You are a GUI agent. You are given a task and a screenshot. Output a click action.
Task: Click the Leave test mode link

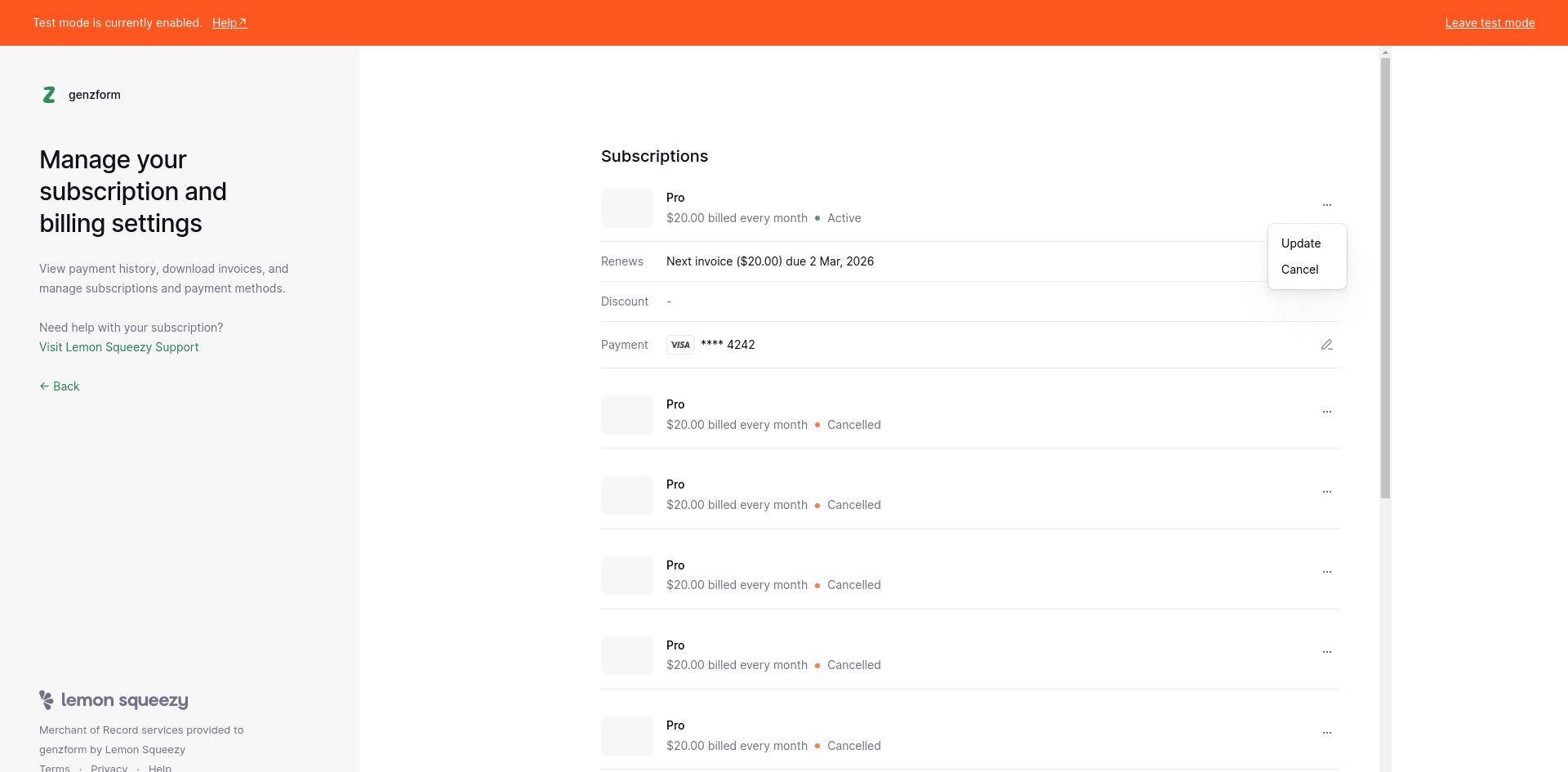(1490, 23)
